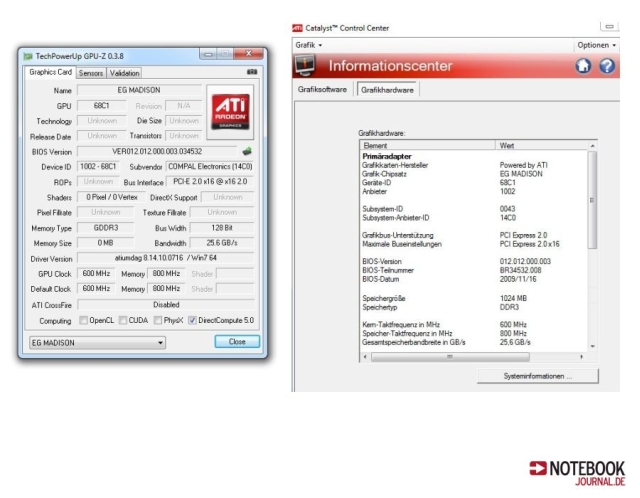The width and height of the screenshot is (640, 498).
Task: Switch to the Sensors tab
Action: click(91, 73)
